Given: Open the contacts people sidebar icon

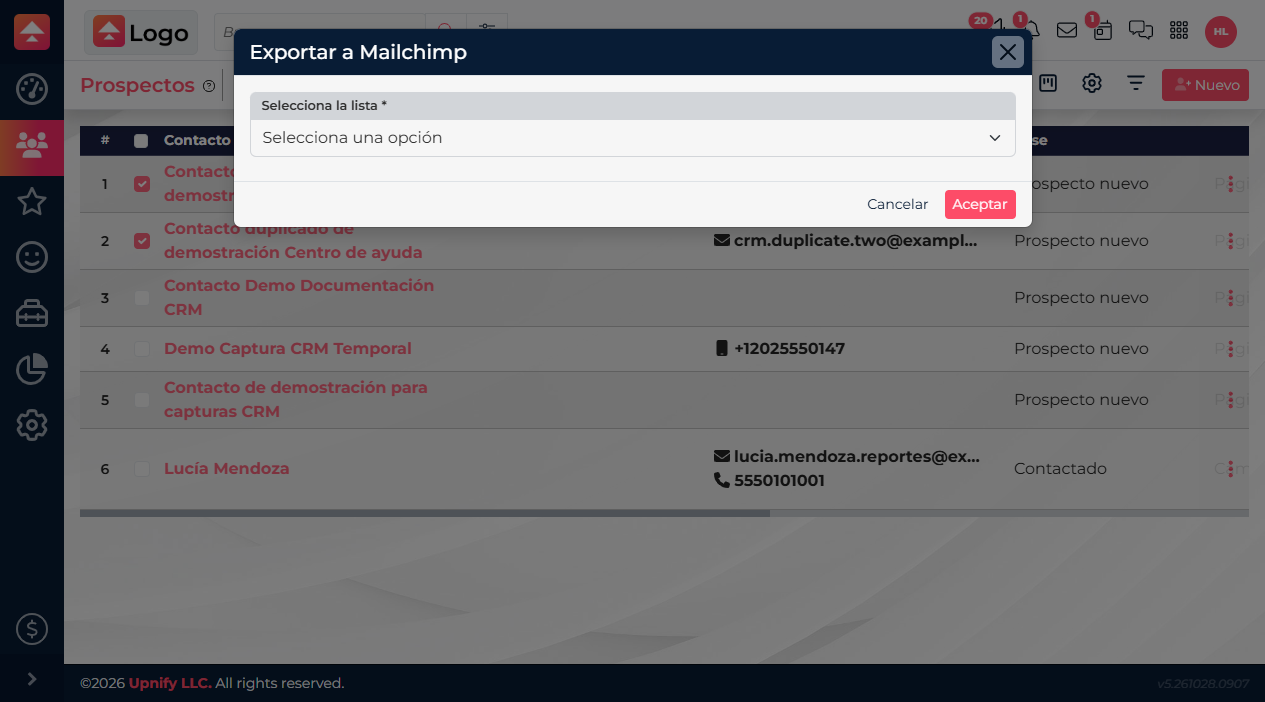Looking at the screenshot, I should point(32,146).
